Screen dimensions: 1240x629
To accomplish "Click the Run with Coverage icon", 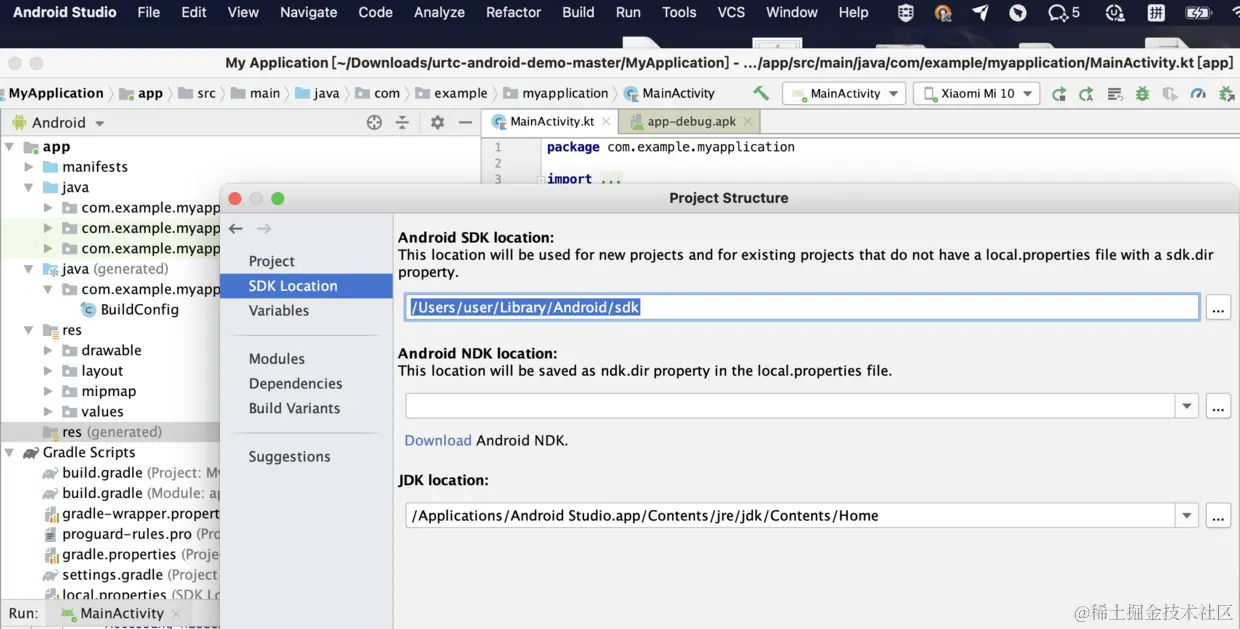I will coord(1170,94).
